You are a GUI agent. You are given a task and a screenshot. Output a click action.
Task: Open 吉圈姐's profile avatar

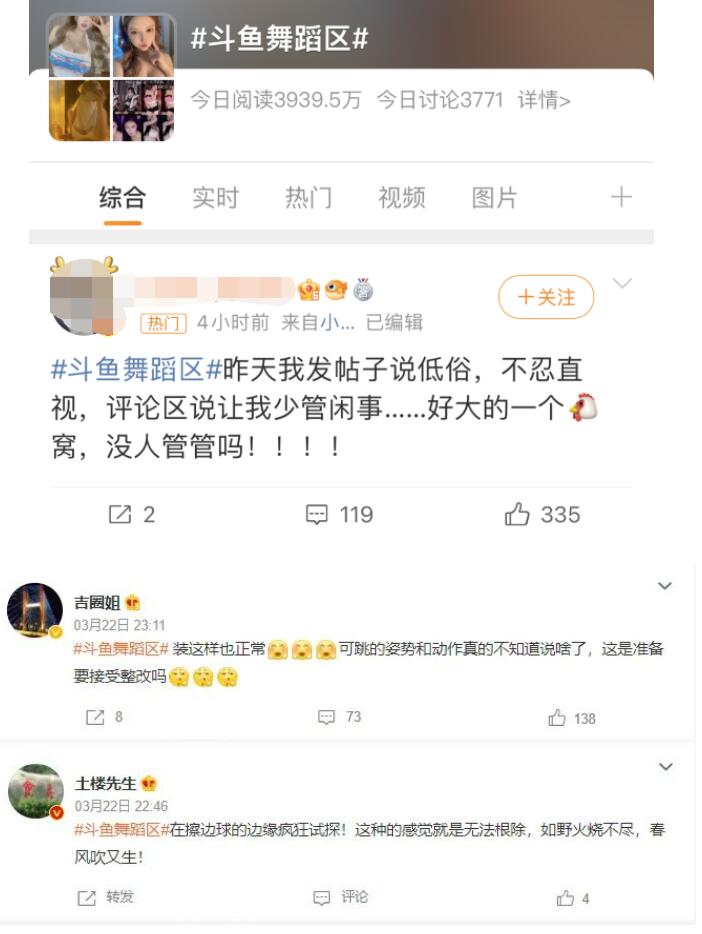[x=35, y=611]
